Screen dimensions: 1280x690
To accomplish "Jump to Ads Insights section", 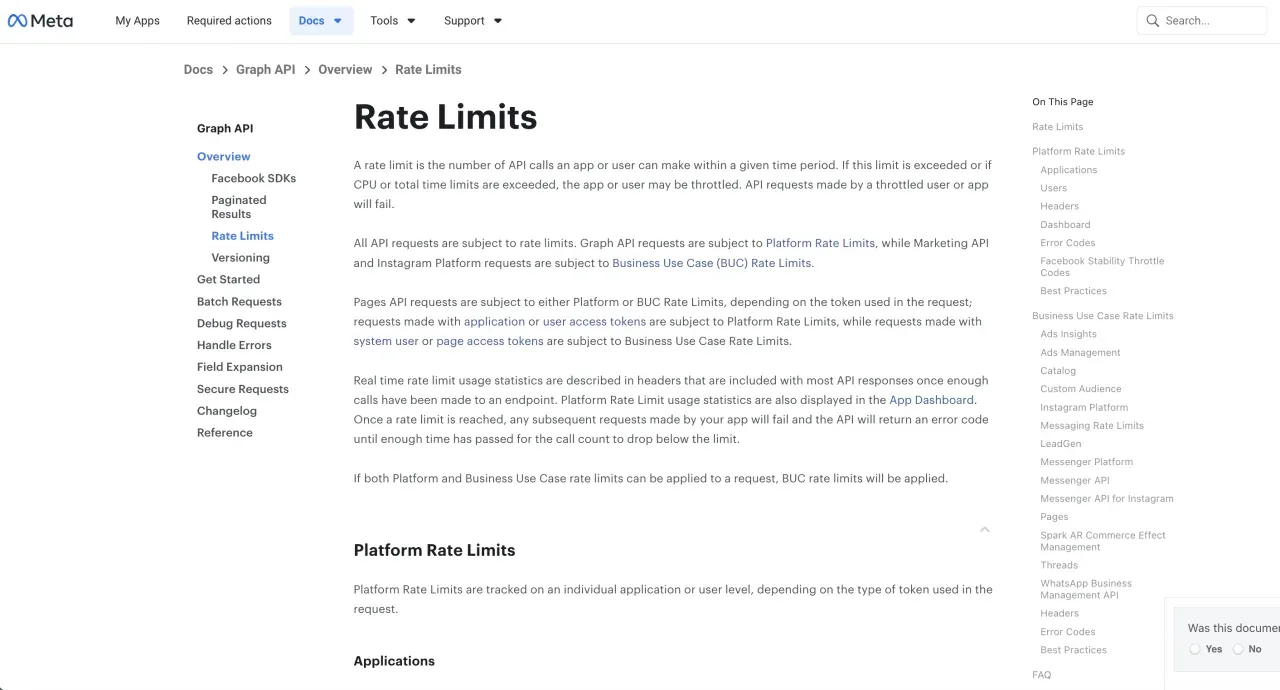I will (1068, 334).
